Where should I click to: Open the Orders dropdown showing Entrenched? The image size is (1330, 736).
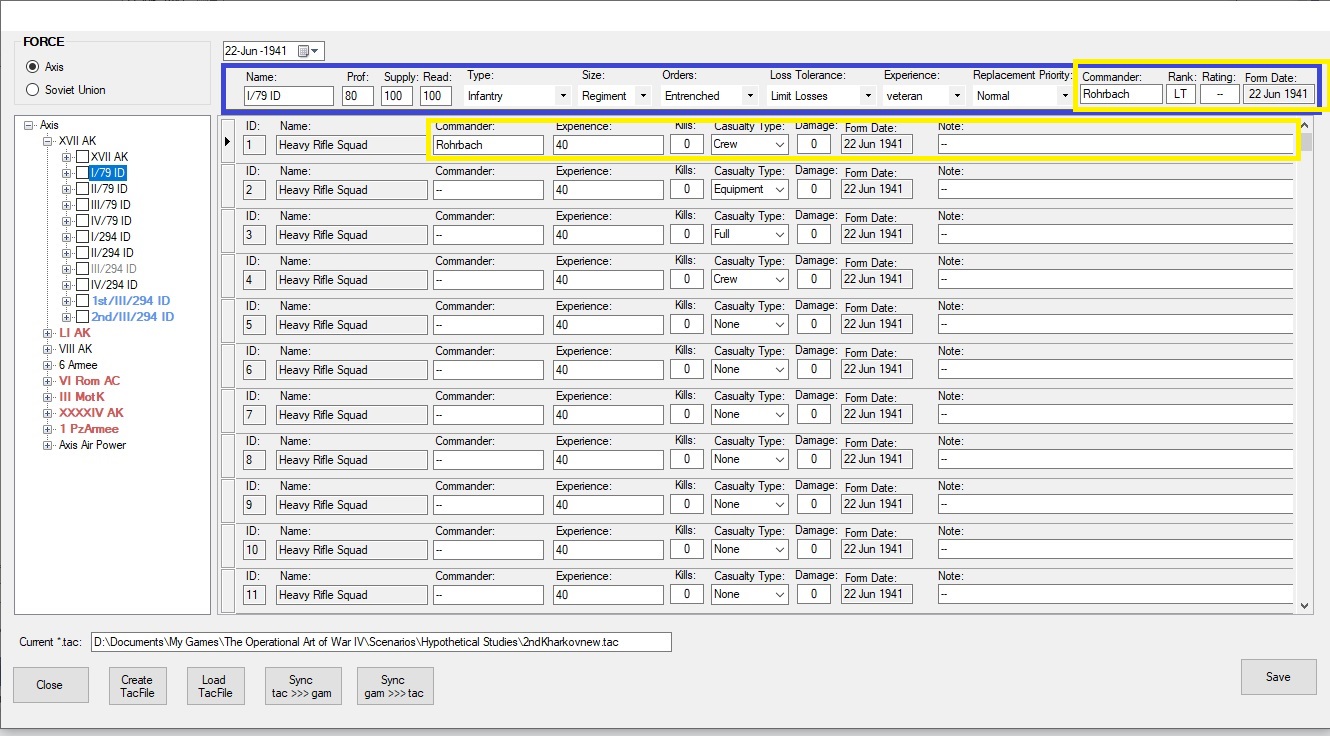click(749, 96)
